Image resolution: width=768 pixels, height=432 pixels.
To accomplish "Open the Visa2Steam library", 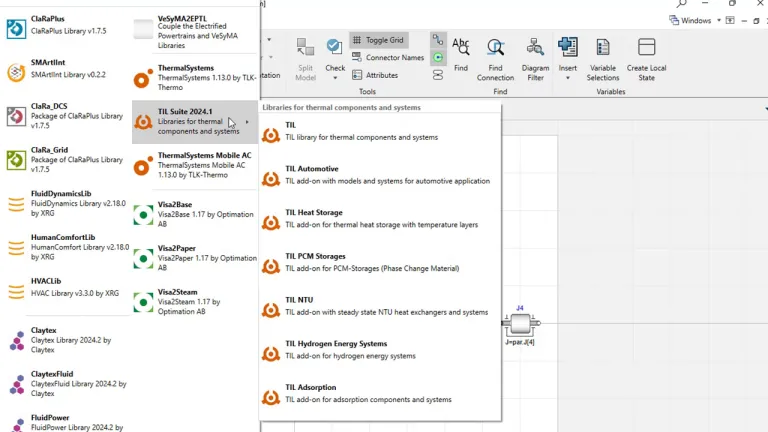I will (195, 302).
